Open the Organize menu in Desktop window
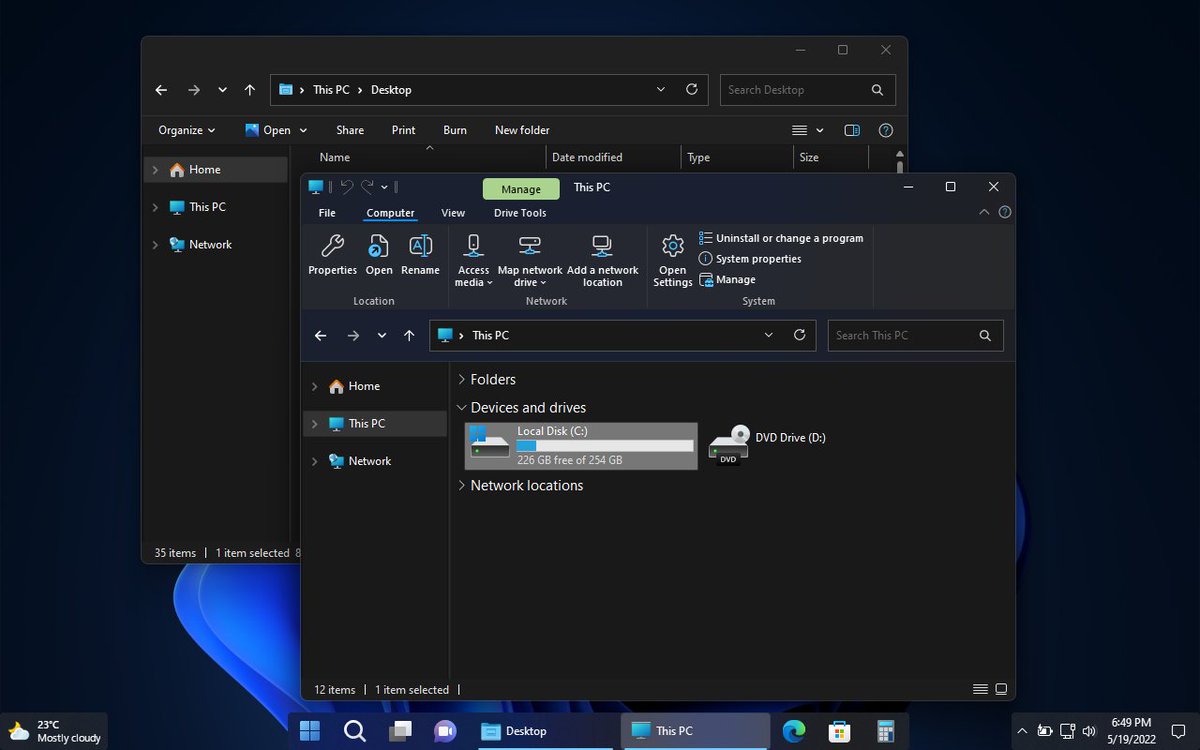 coord(186,130)
